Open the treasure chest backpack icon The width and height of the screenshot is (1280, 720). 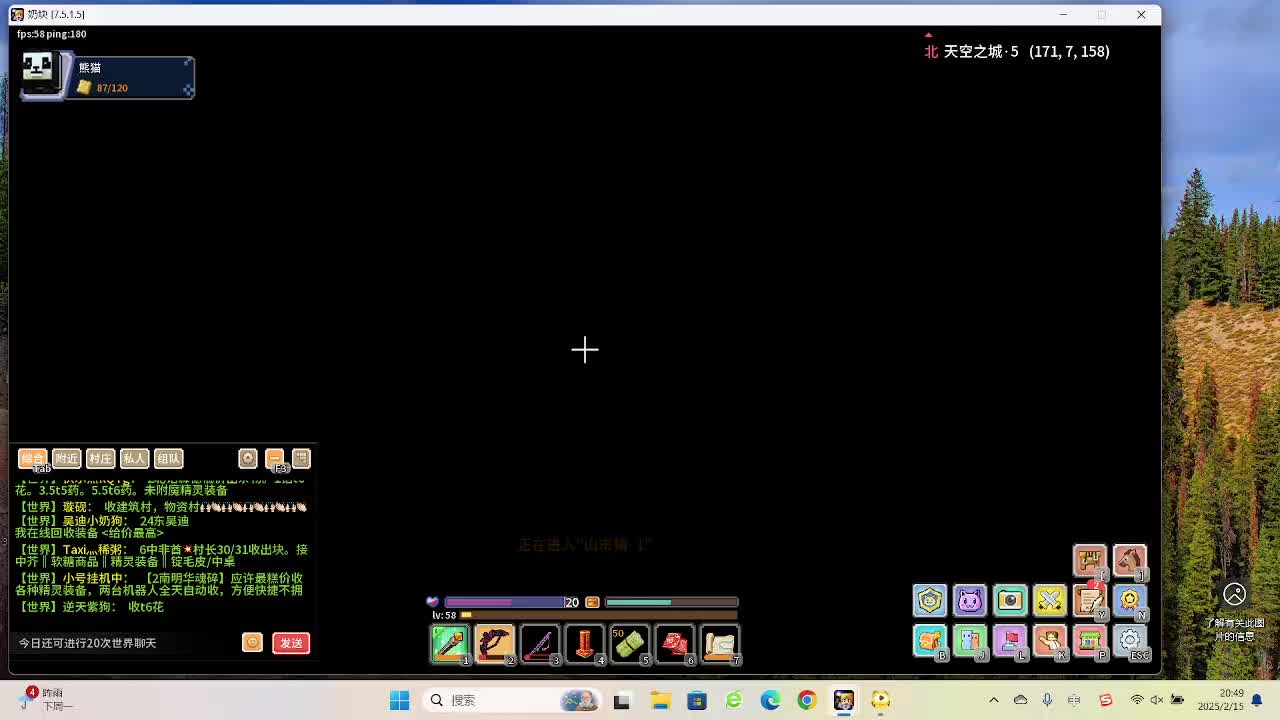(x=930, y=640)
